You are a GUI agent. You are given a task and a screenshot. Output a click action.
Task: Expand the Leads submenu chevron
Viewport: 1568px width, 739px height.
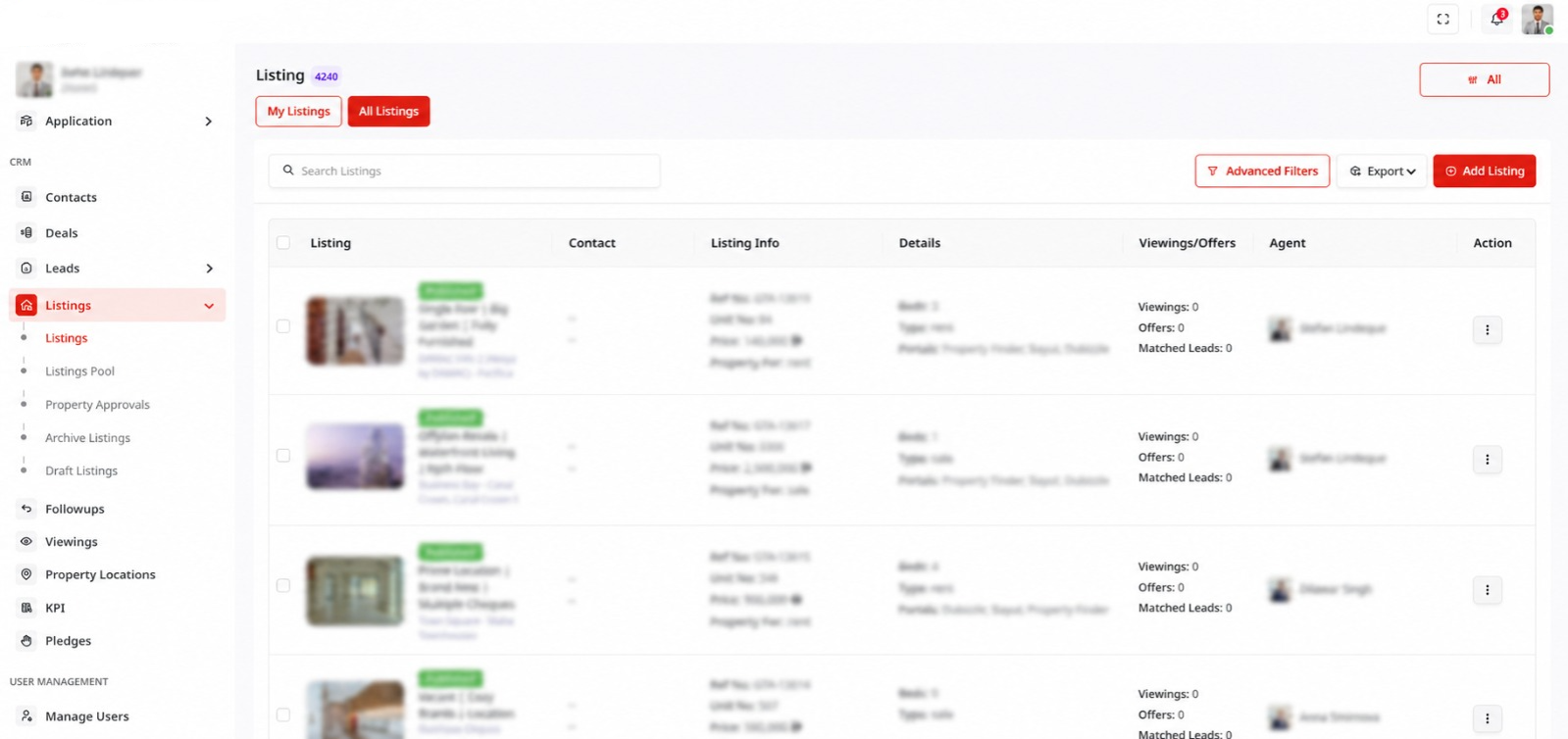point(208,269)
